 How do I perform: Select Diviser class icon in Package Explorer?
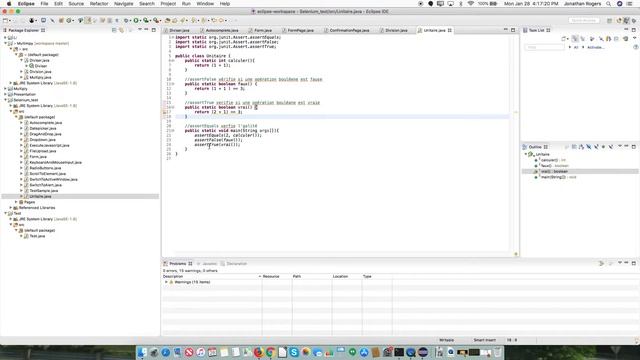(x=31, y=66)
